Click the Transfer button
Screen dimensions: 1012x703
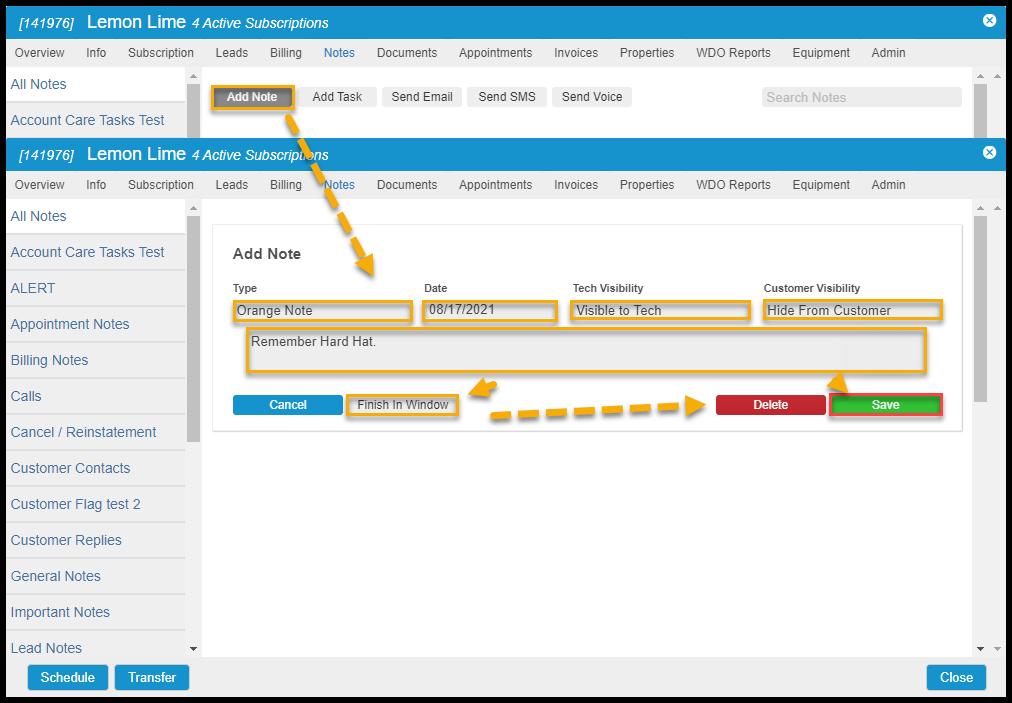[152, 677]
